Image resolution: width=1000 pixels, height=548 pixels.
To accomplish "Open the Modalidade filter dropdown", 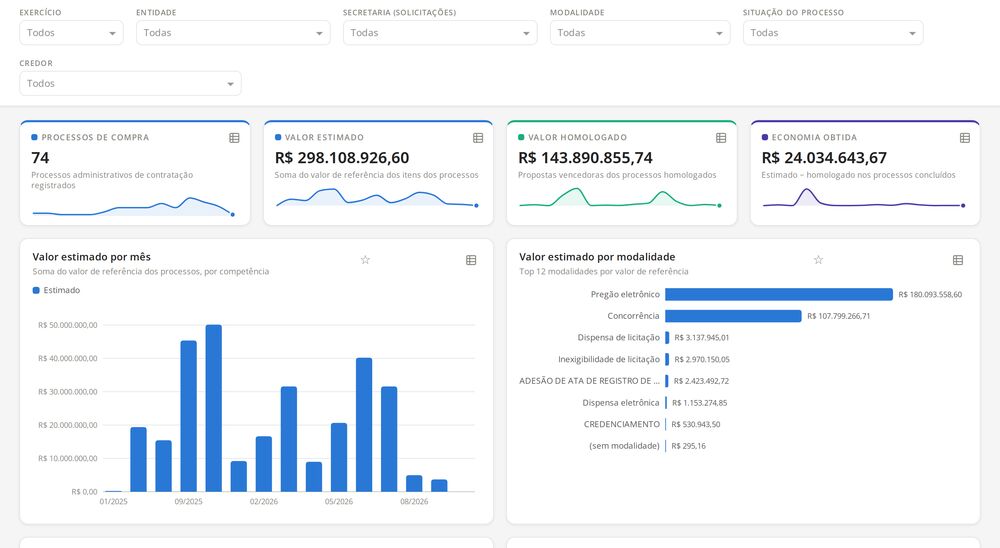I will pyautogui.click(x=640, y=33).
